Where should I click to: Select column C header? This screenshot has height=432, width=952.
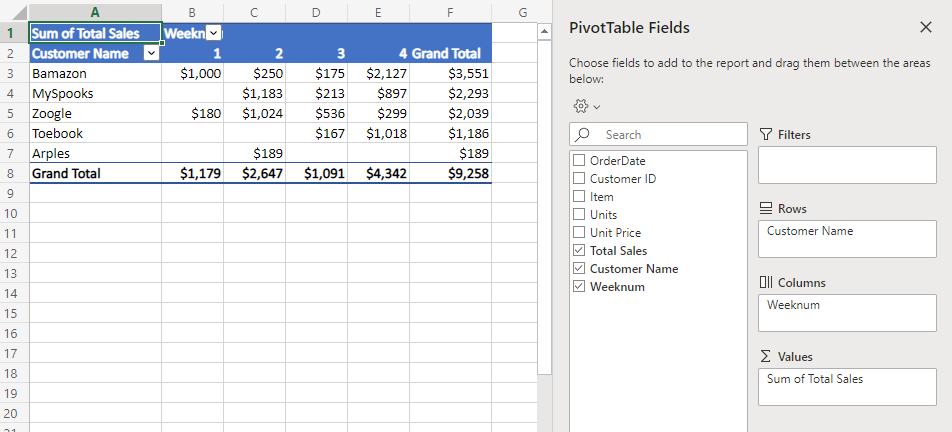pos(254,12)
